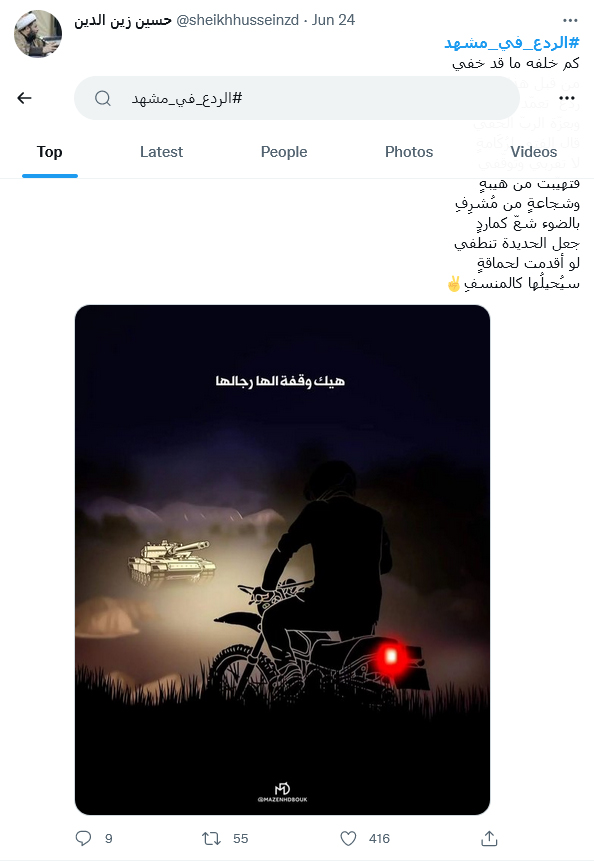
Task: Switch to the People tab
Action: (284, 152)
